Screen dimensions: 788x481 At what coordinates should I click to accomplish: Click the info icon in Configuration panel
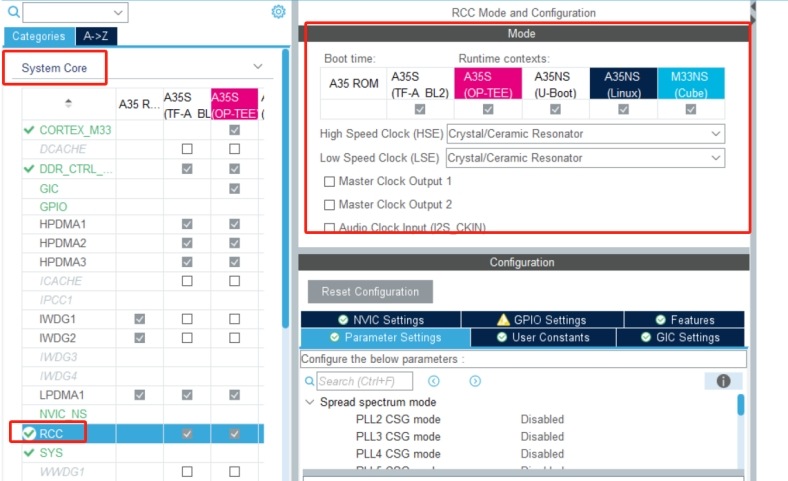723,381
